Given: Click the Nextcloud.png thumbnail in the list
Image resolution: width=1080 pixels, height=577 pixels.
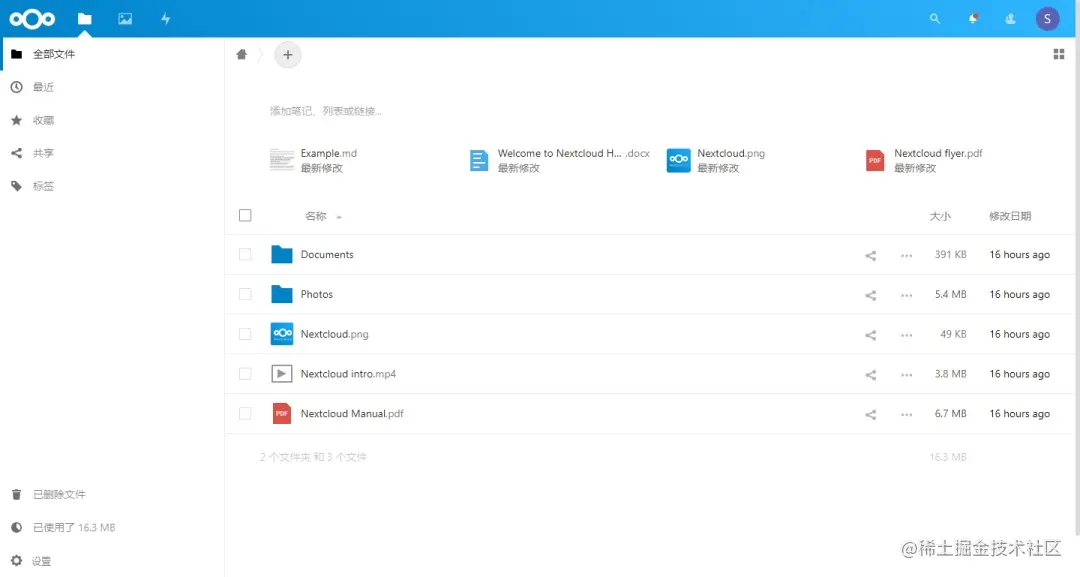Looking at the screenshot, I should (x=282, y=334).
